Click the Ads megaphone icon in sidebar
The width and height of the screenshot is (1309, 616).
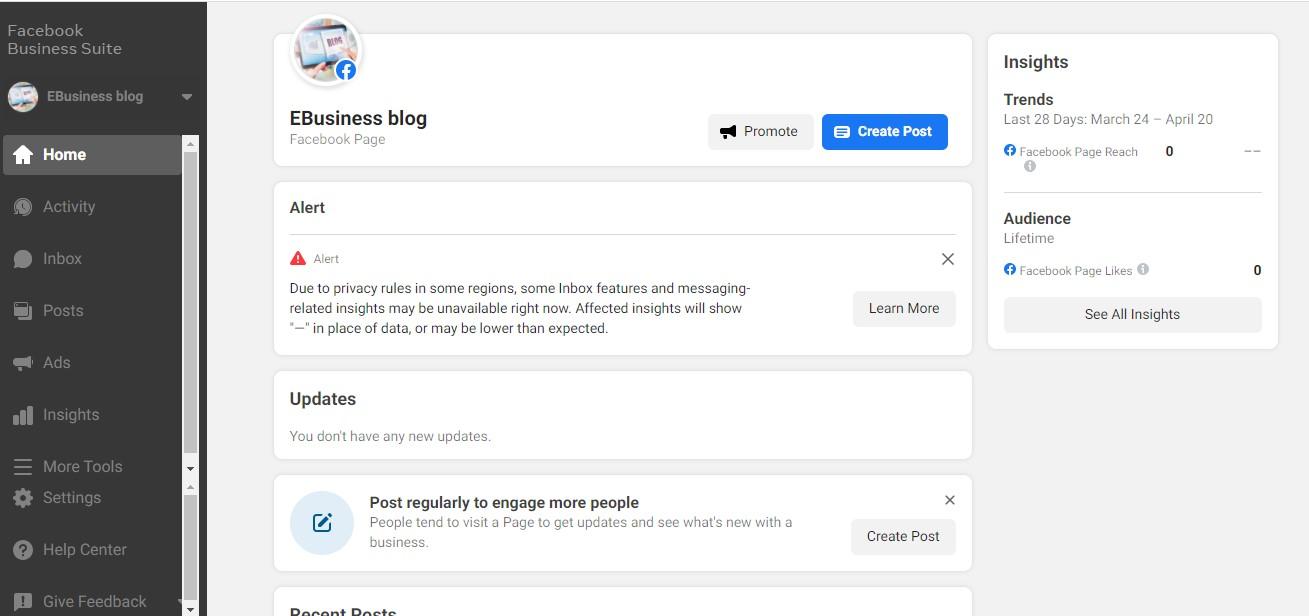(x=23, y=363)
